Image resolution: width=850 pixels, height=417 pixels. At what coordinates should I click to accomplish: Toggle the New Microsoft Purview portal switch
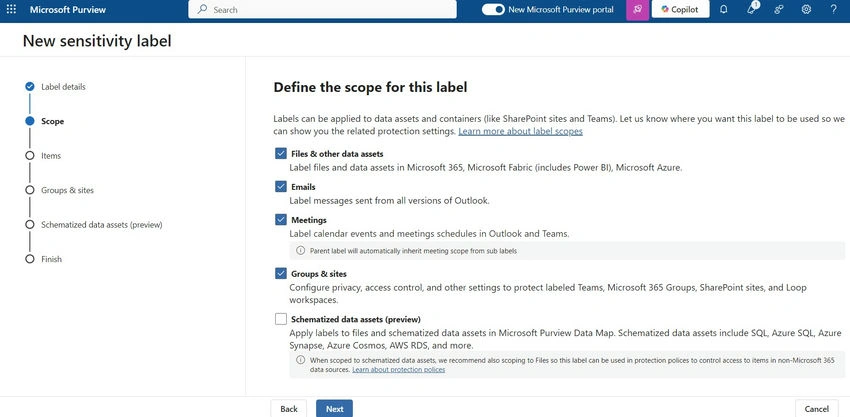tap(493, 9)
